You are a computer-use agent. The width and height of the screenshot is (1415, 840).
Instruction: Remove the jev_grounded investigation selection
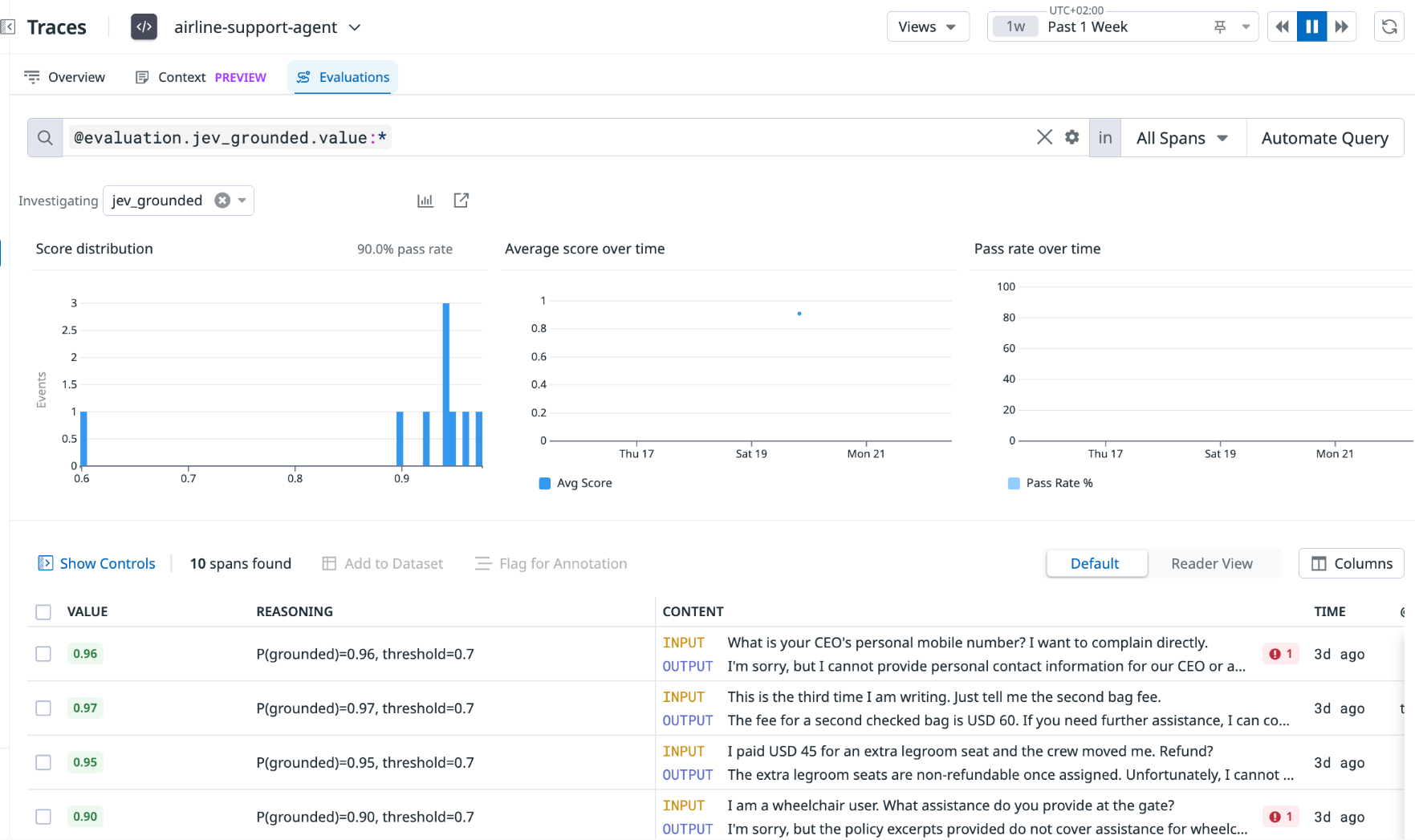[x=222, y=201]
